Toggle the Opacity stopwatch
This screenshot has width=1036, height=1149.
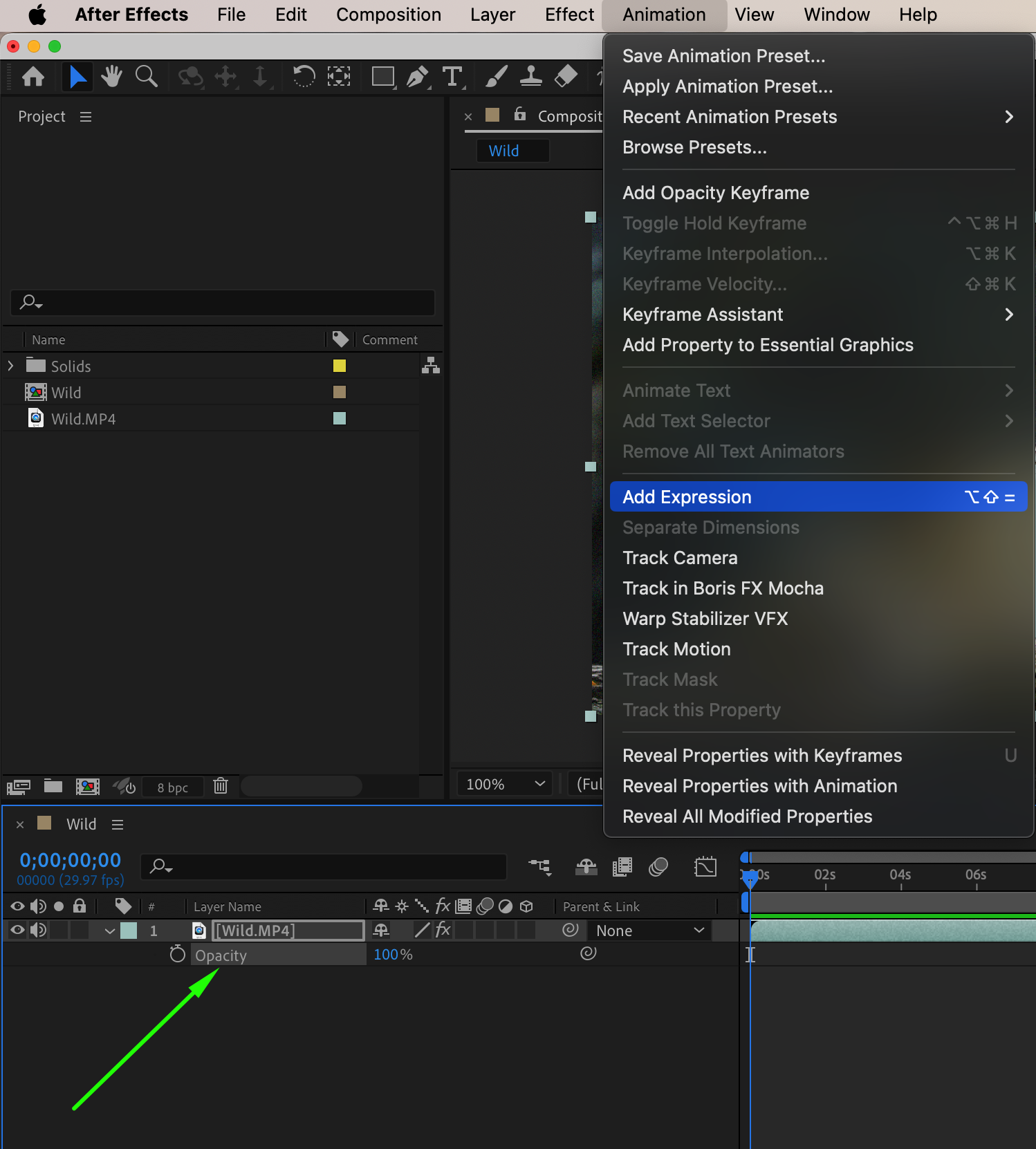coord(178,955)
